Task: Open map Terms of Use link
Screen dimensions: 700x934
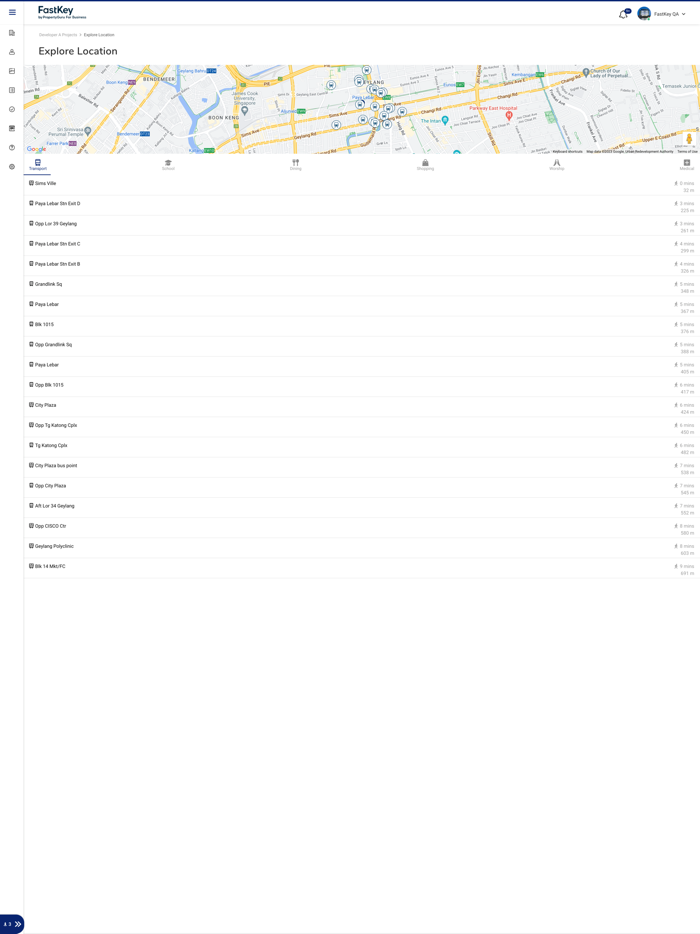Action: click(687, 151)
